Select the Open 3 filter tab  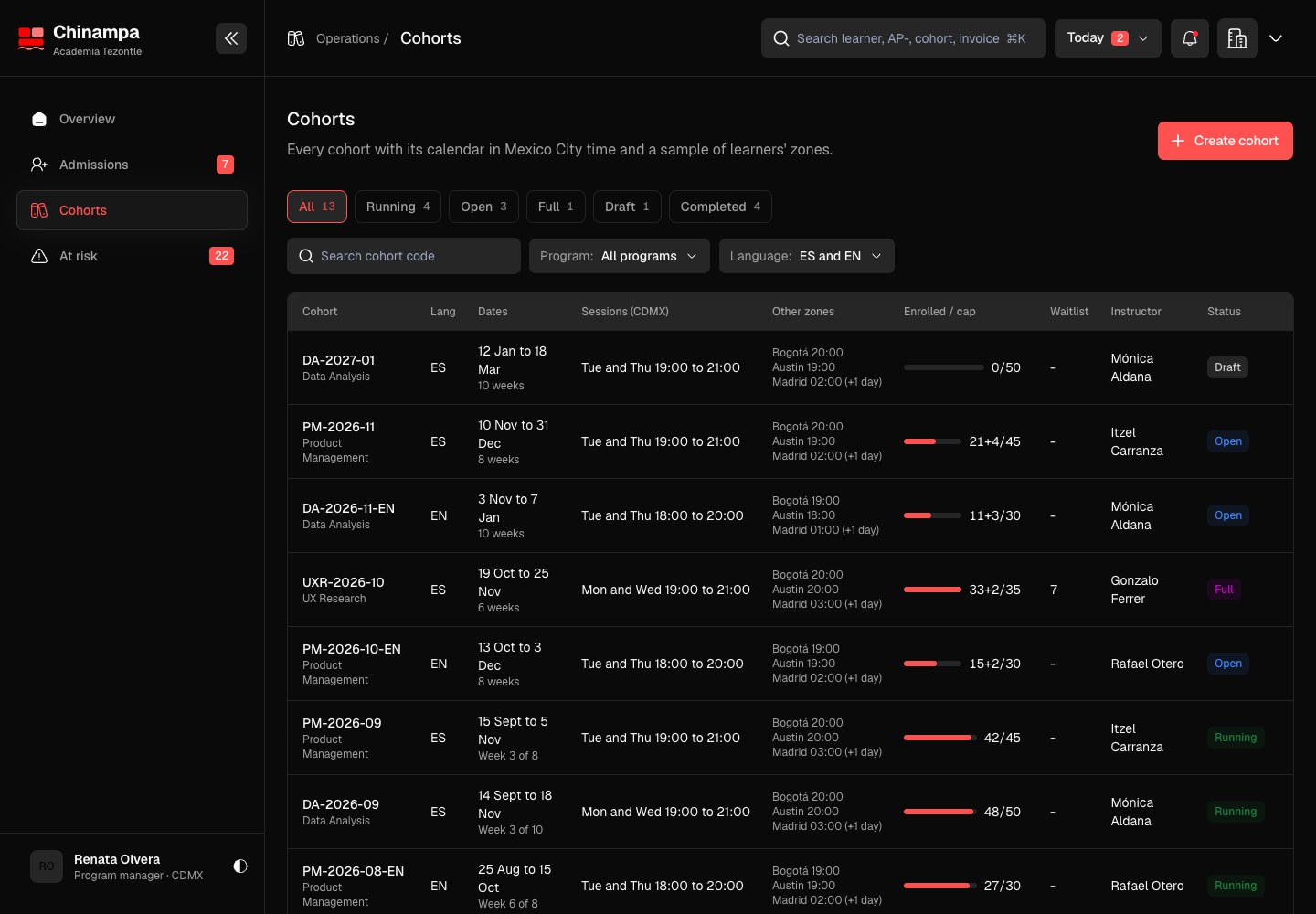483,207
